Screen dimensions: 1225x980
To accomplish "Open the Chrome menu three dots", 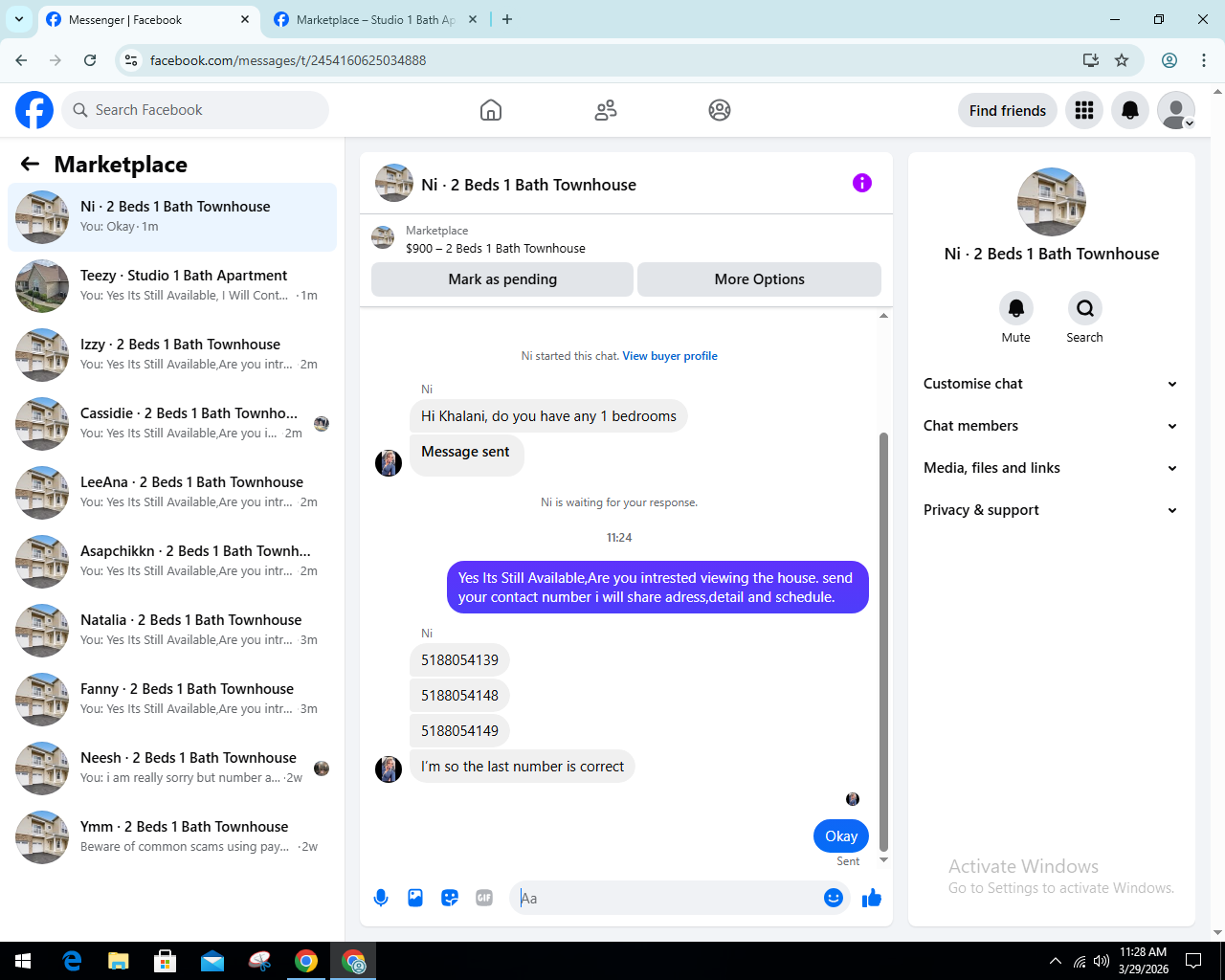I will [x=1204, y=60].
